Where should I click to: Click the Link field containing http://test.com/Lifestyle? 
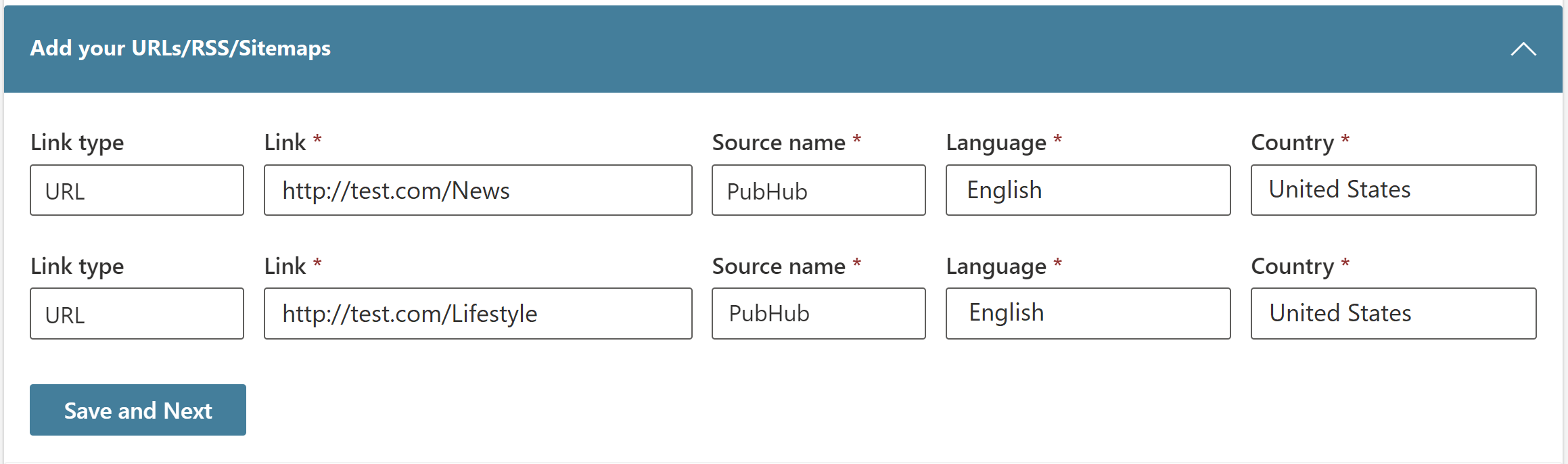tap(478, 314)
